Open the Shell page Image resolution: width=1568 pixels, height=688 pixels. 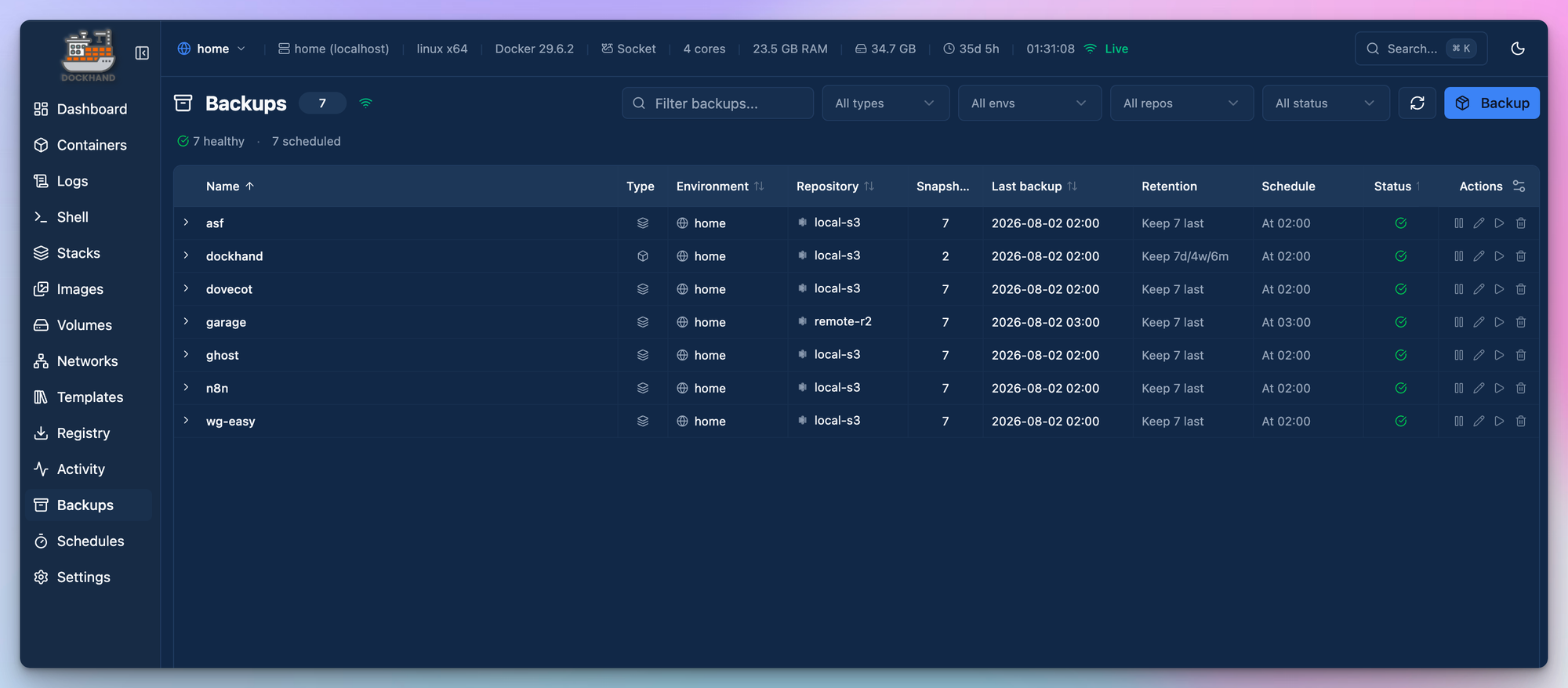[x=89, y=217]
